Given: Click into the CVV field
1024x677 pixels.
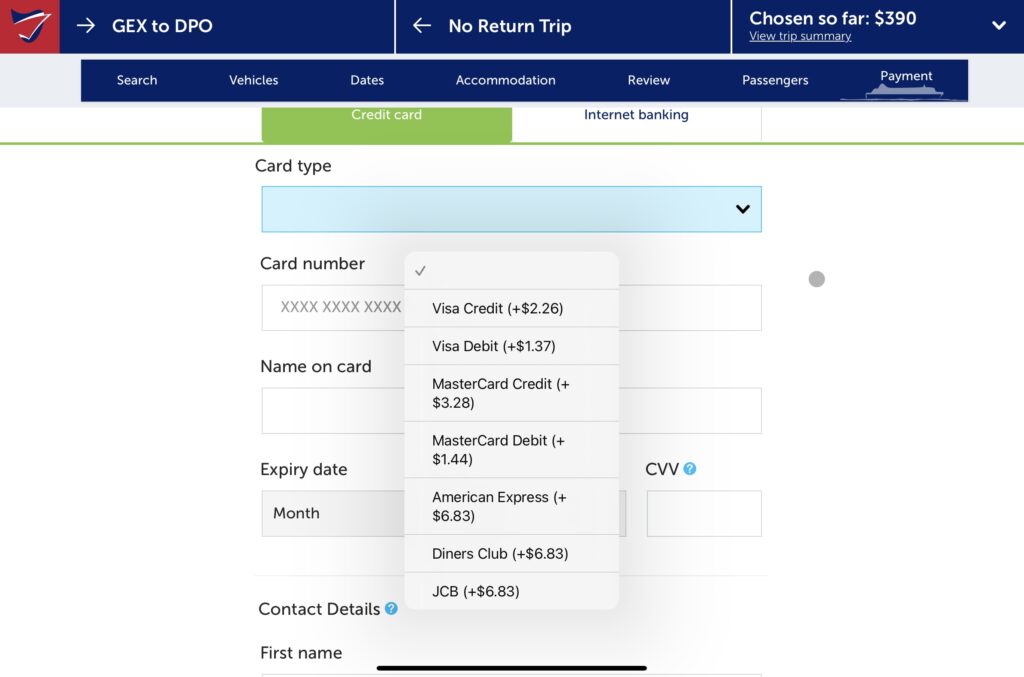Looking at the screenshot, I should (x=704, y=513).
